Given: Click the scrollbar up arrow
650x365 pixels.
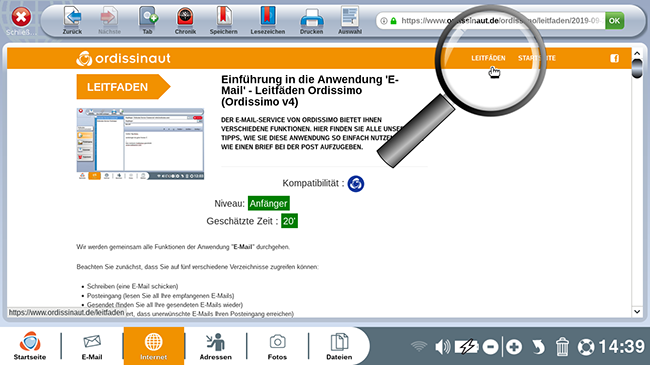Looking at the screenshot, I should [637, 54].
